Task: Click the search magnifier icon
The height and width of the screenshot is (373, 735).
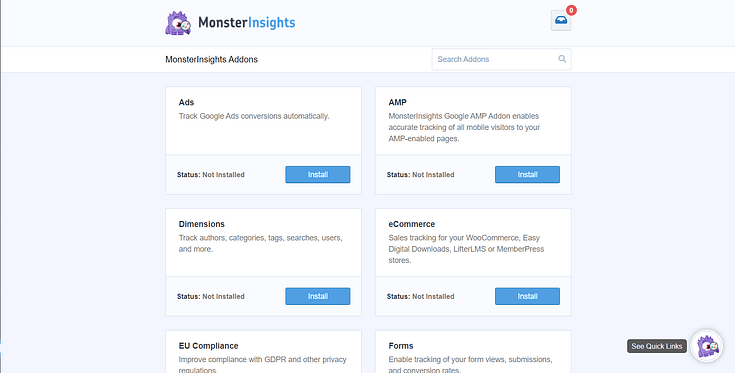Action: click(562, 59)
